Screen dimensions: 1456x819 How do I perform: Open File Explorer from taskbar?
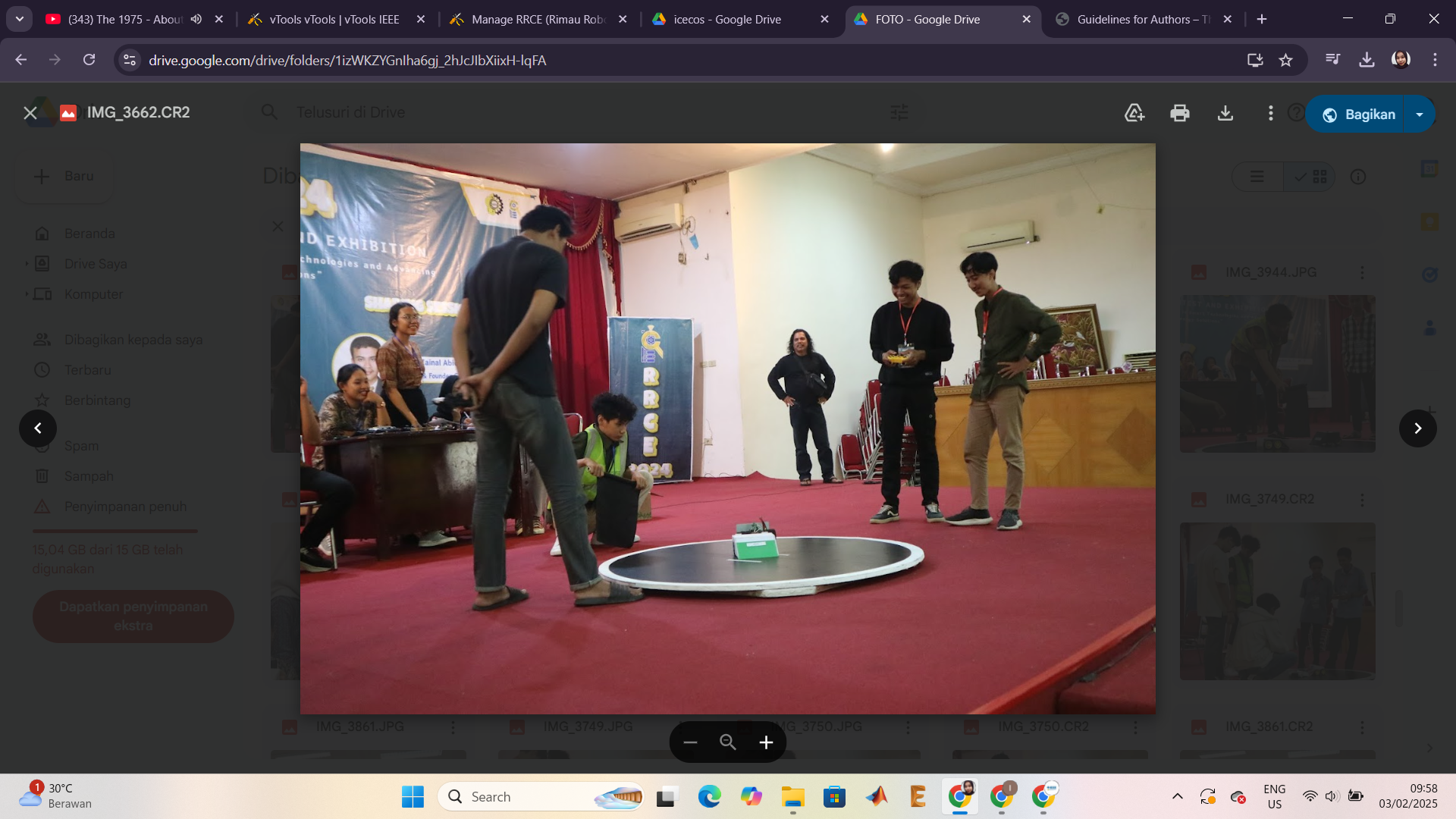tap(793, 797)
